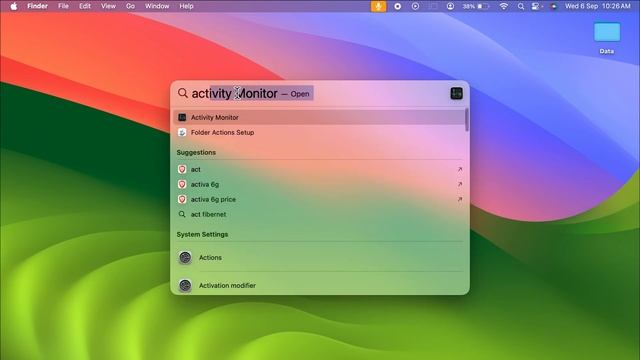Viewport: 640px width, 360px height.
Task: Open the Edit menu
Action: [85, 6]
